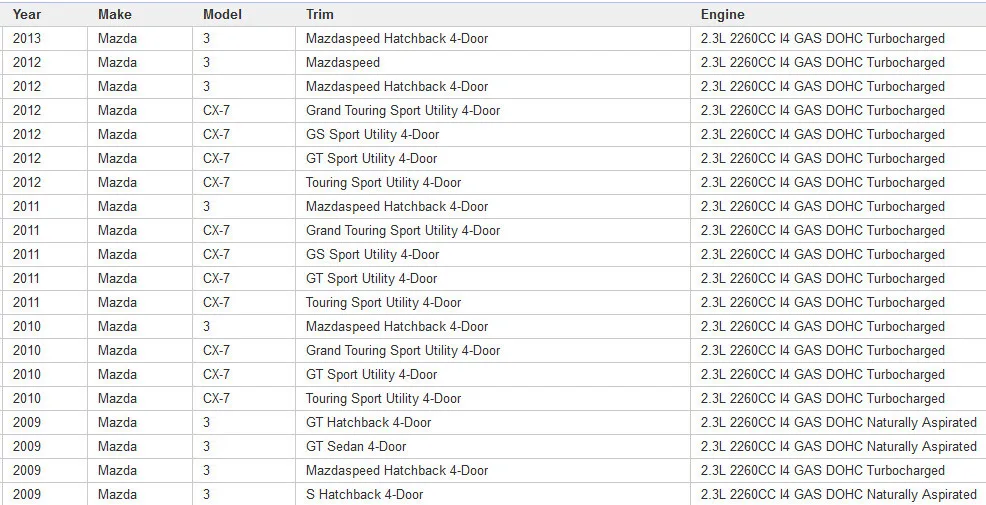Viewport: 986px width, 505px height.
Task: Click Naturally Aspirated engine in GT Hatchback row
Action: (x=838, y=422)
